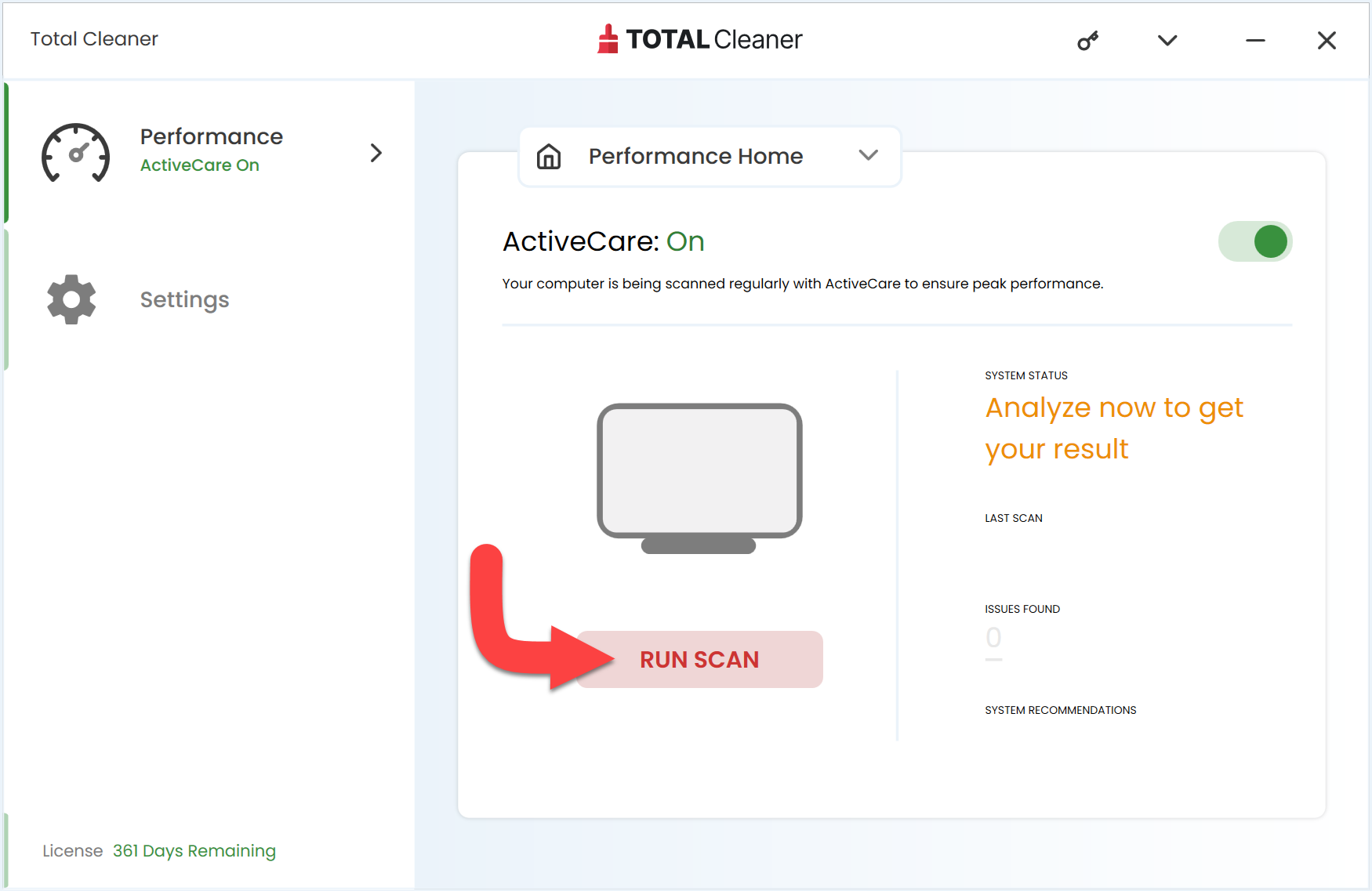The image size is (1372, 891).
Task: Click the home icon beside Performance Home
Action: click(x=549, y=157)
